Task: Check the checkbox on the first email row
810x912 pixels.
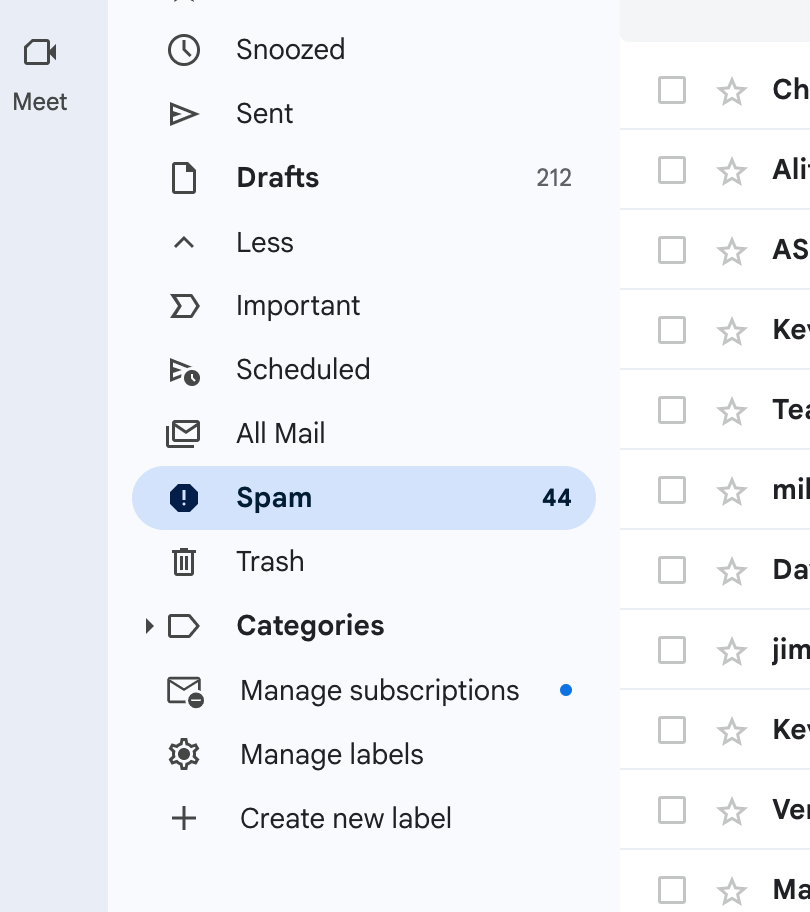Action: 671,89
